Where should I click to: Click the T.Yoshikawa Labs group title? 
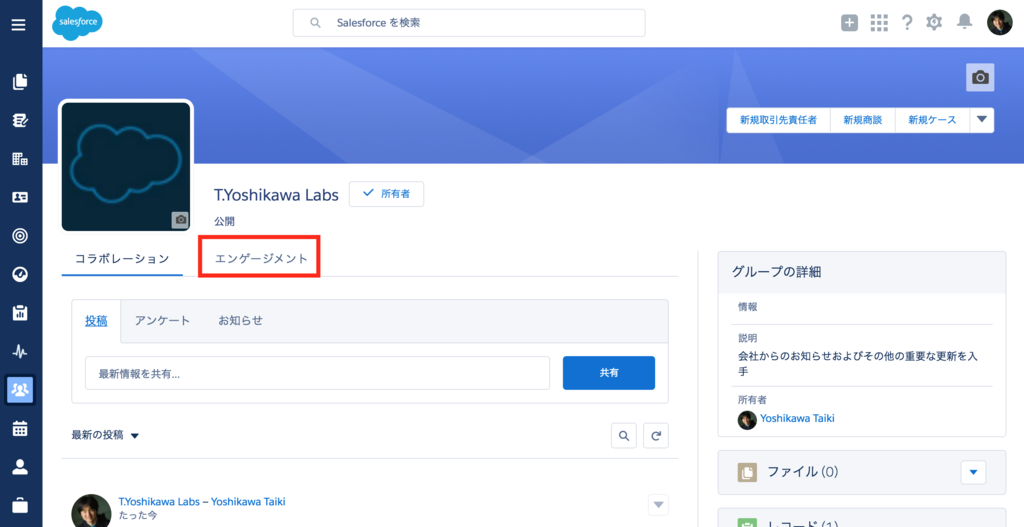coord(276,195)
